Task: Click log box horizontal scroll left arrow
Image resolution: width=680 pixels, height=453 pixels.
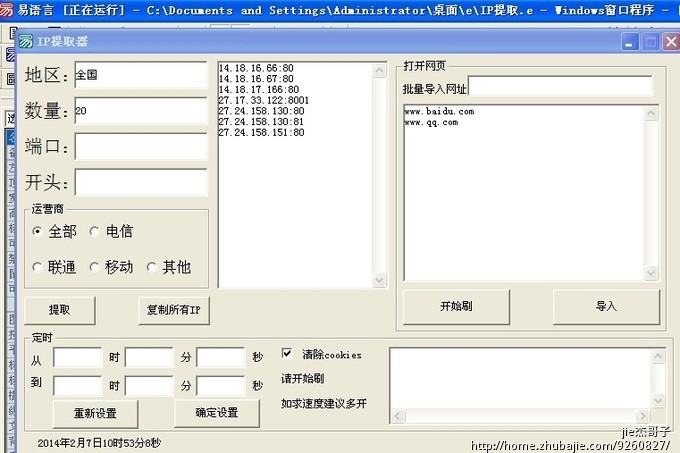Action: [x=398, y=416]
